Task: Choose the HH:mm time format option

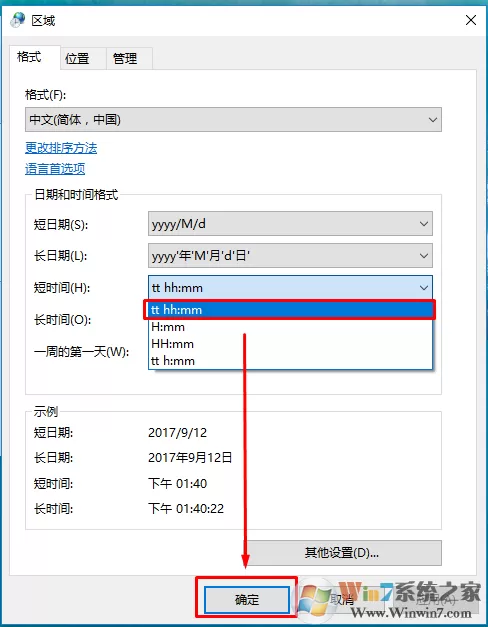Action: (x=290, y=344)
